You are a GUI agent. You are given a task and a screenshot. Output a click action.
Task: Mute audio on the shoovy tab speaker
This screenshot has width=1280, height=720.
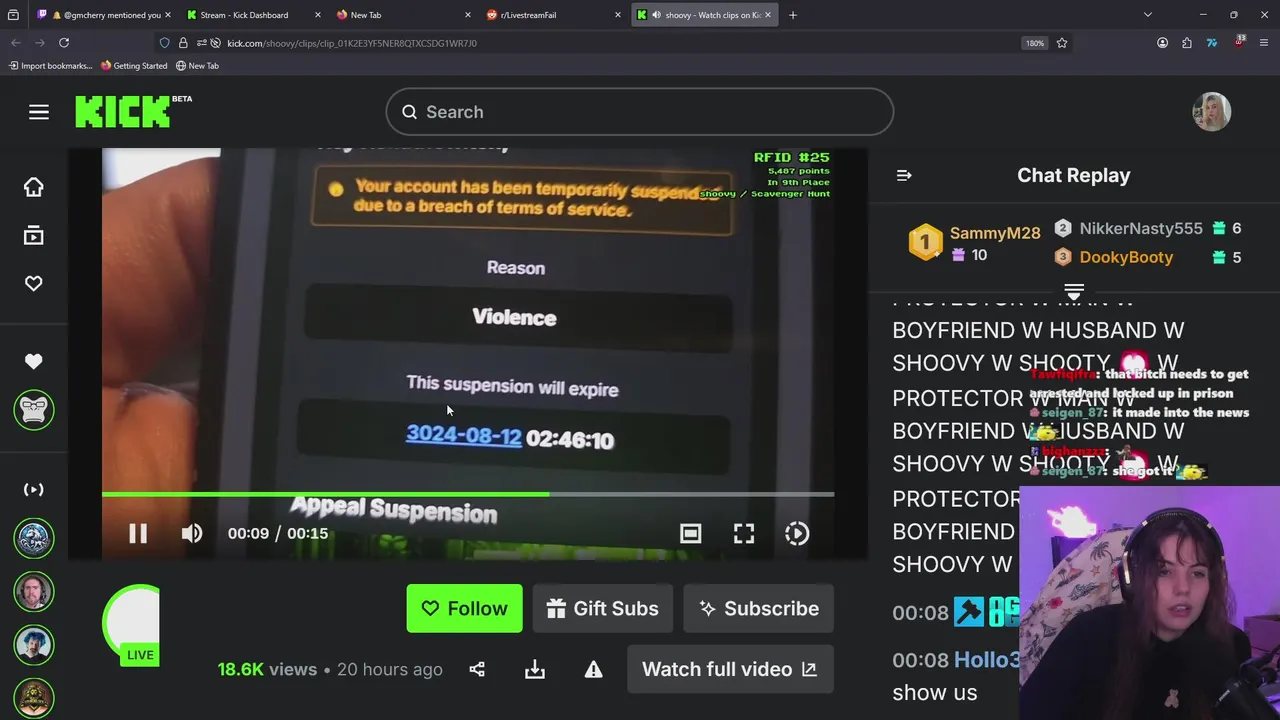[x=655, y=15]
